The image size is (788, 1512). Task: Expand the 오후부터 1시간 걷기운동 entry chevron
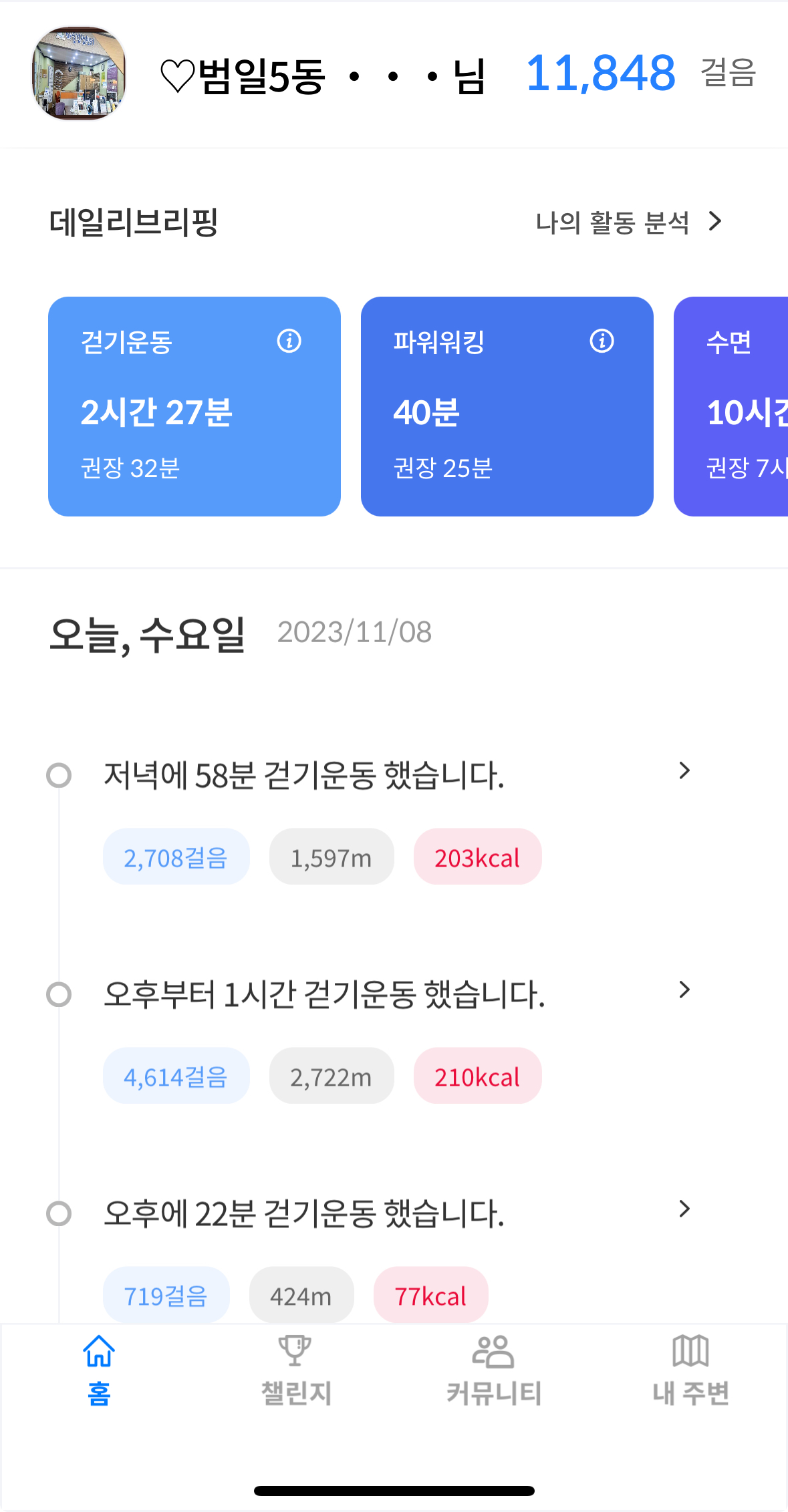click(x=684, y=990)
